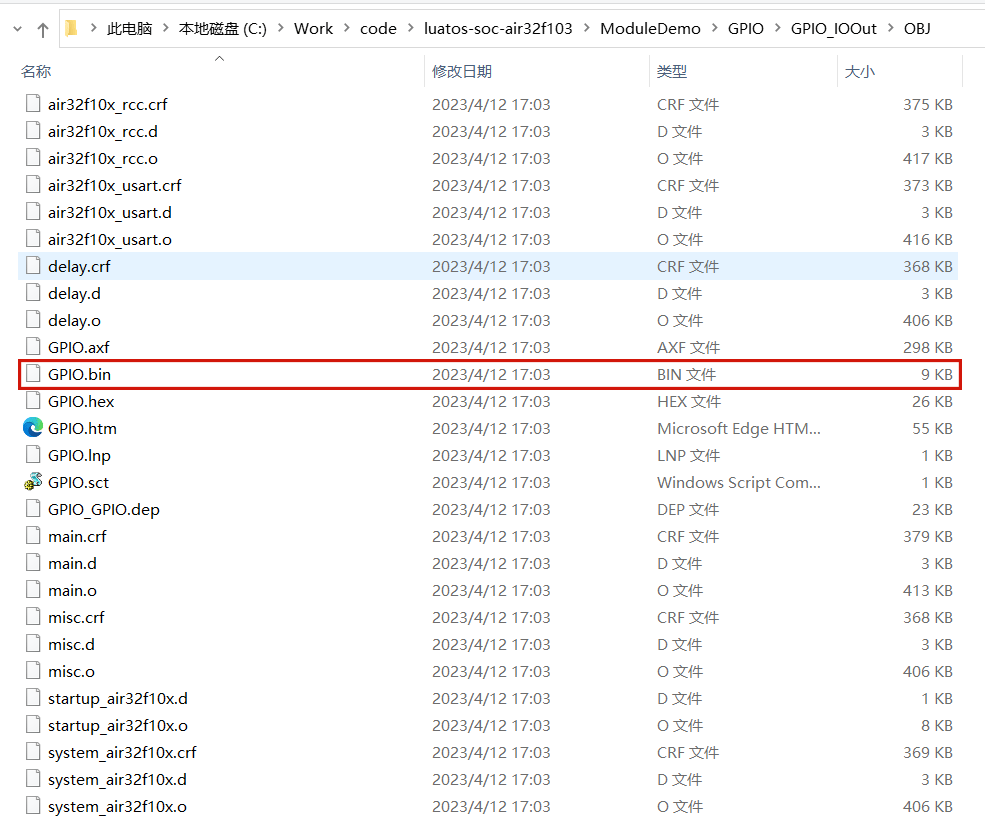Click file icon of GPIO.bin
985x820 pixels.
point(33,374)
